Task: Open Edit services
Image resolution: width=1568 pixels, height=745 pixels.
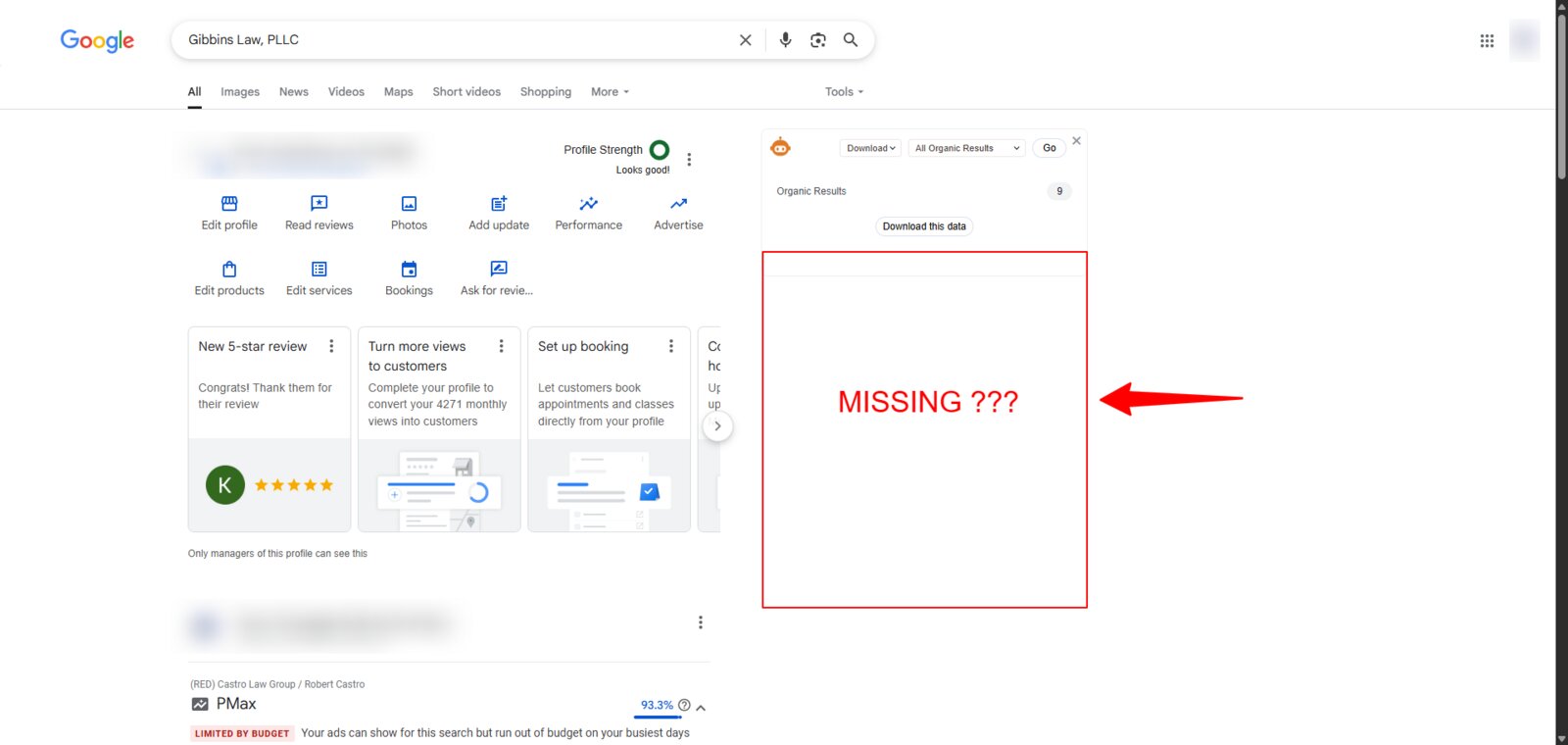Action: [x=319, y=278]
